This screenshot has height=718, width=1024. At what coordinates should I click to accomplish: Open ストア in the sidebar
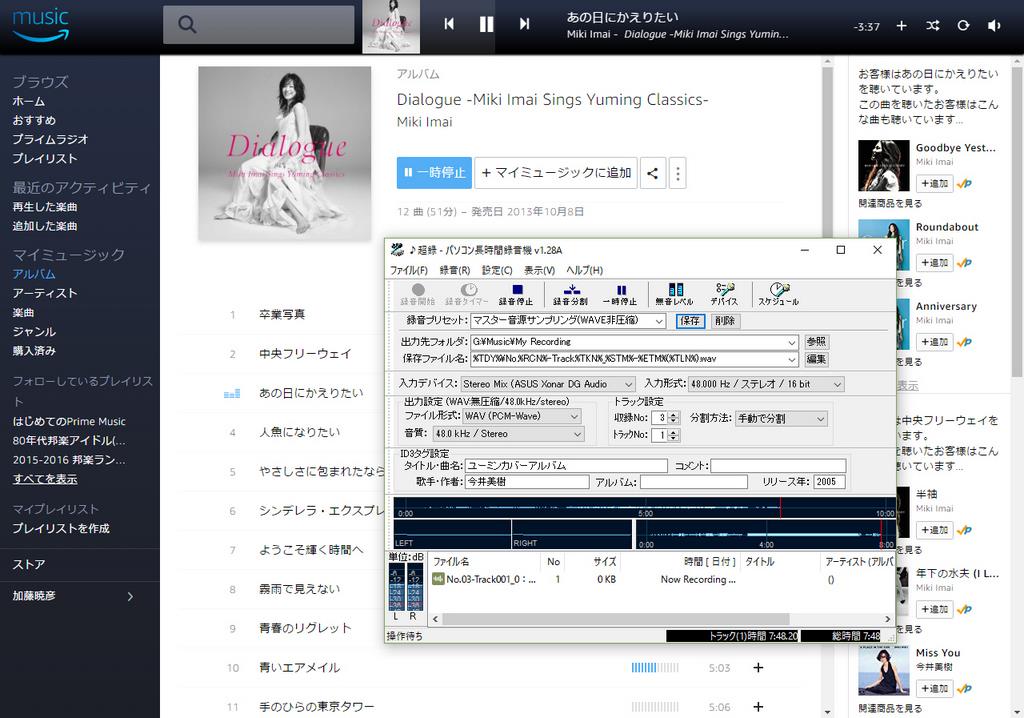coord(29,564)
